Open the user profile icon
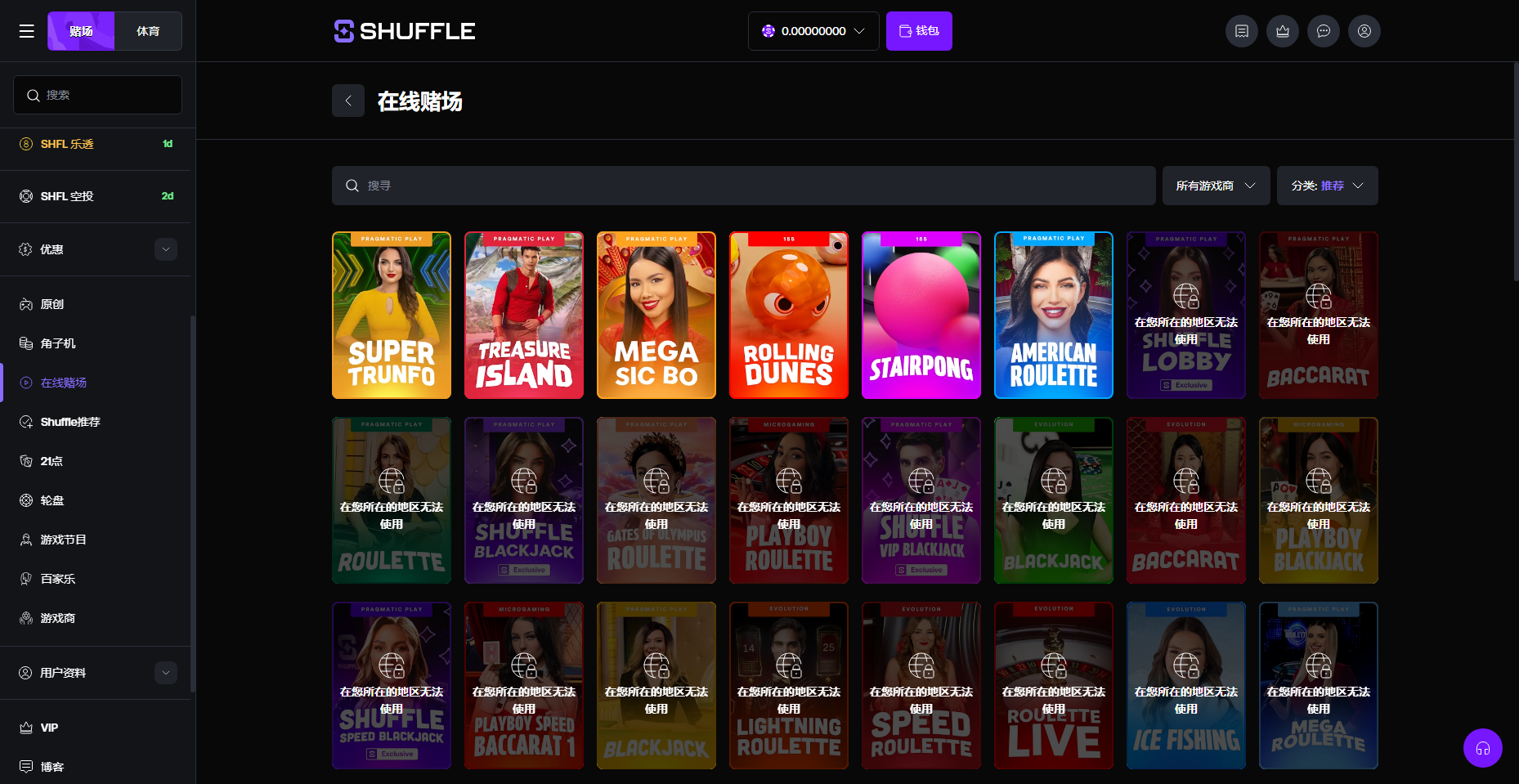The height and width of the screenshot is (784, 1519). pos(1364,31)
